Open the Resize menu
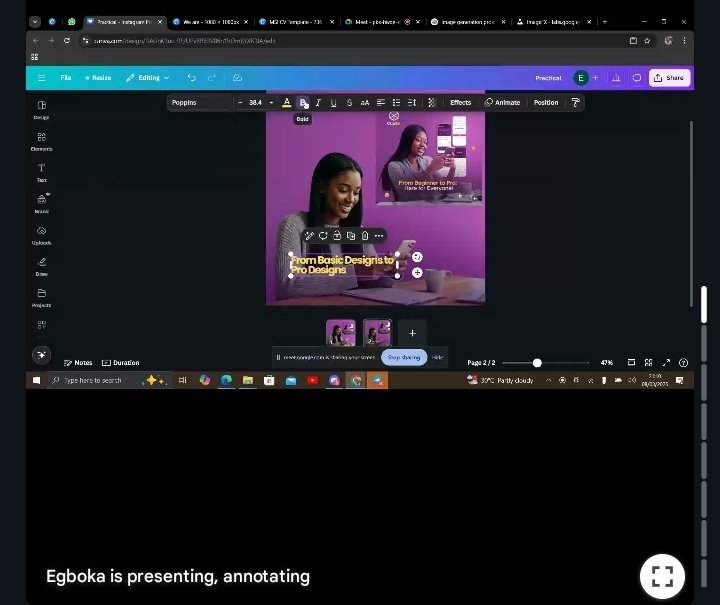Image resolution: width=720 pixels, height=605 pixels. point(98,78)
